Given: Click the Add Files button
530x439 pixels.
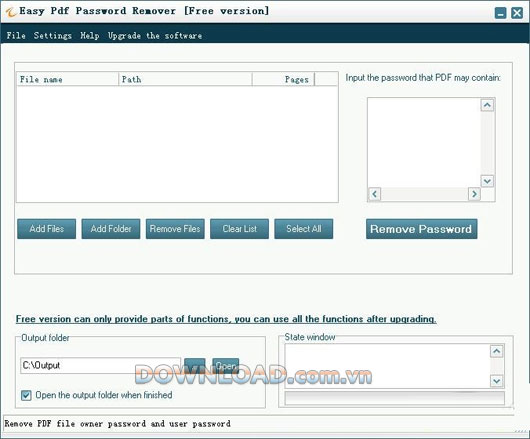Looking at the screenshot, I should tap(47, 229).
